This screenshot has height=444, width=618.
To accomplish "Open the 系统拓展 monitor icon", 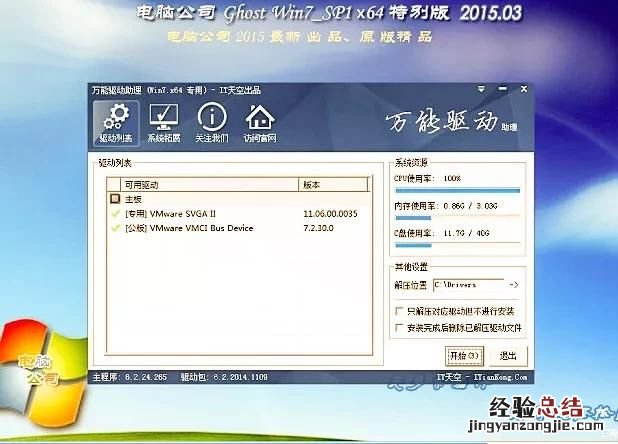I will (x=164, y=123).
